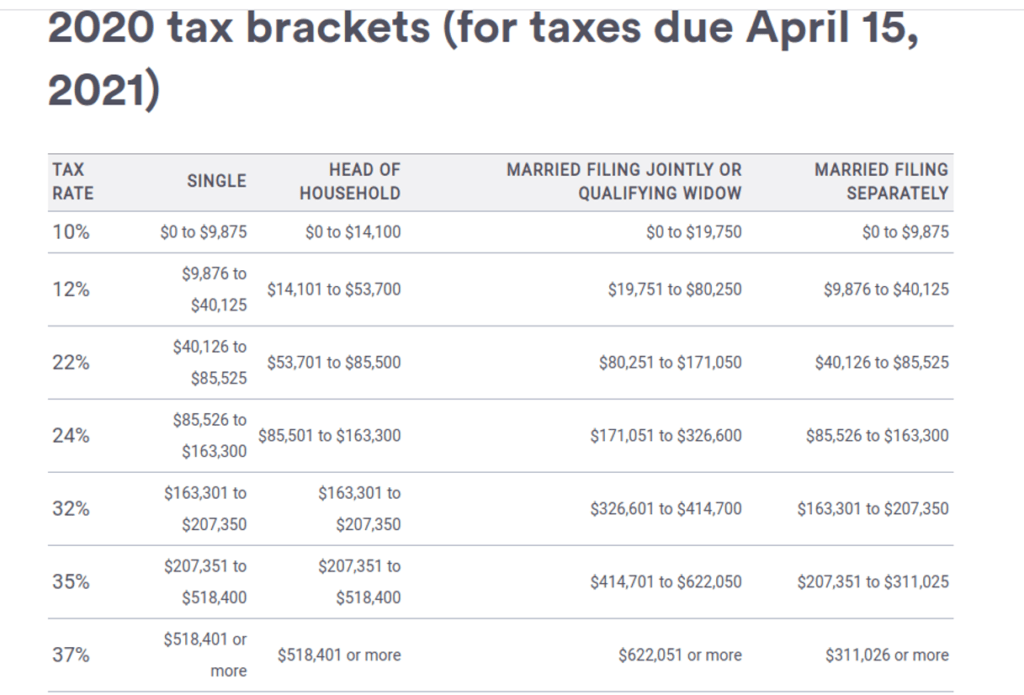Click the "$53,701 to $85,500" cell
The width and height of the screenshot is (1024, 695).
(334, 363)
